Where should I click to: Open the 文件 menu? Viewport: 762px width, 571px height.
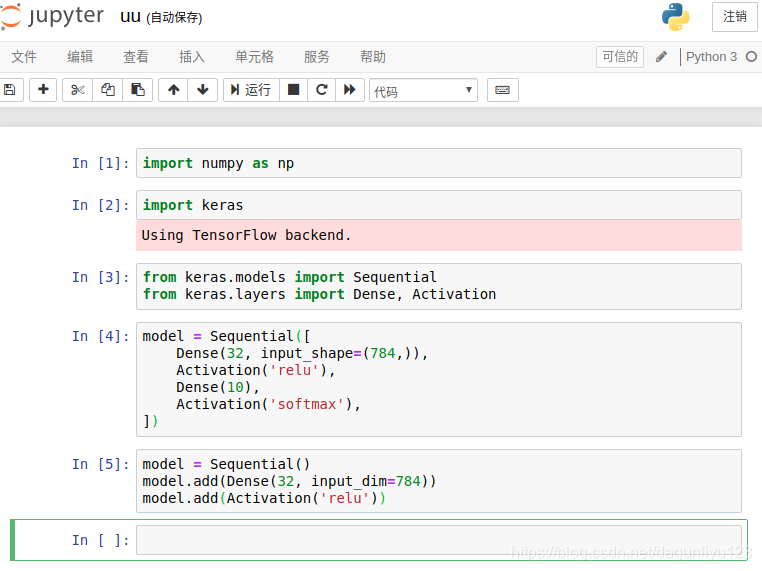(24, 57)
